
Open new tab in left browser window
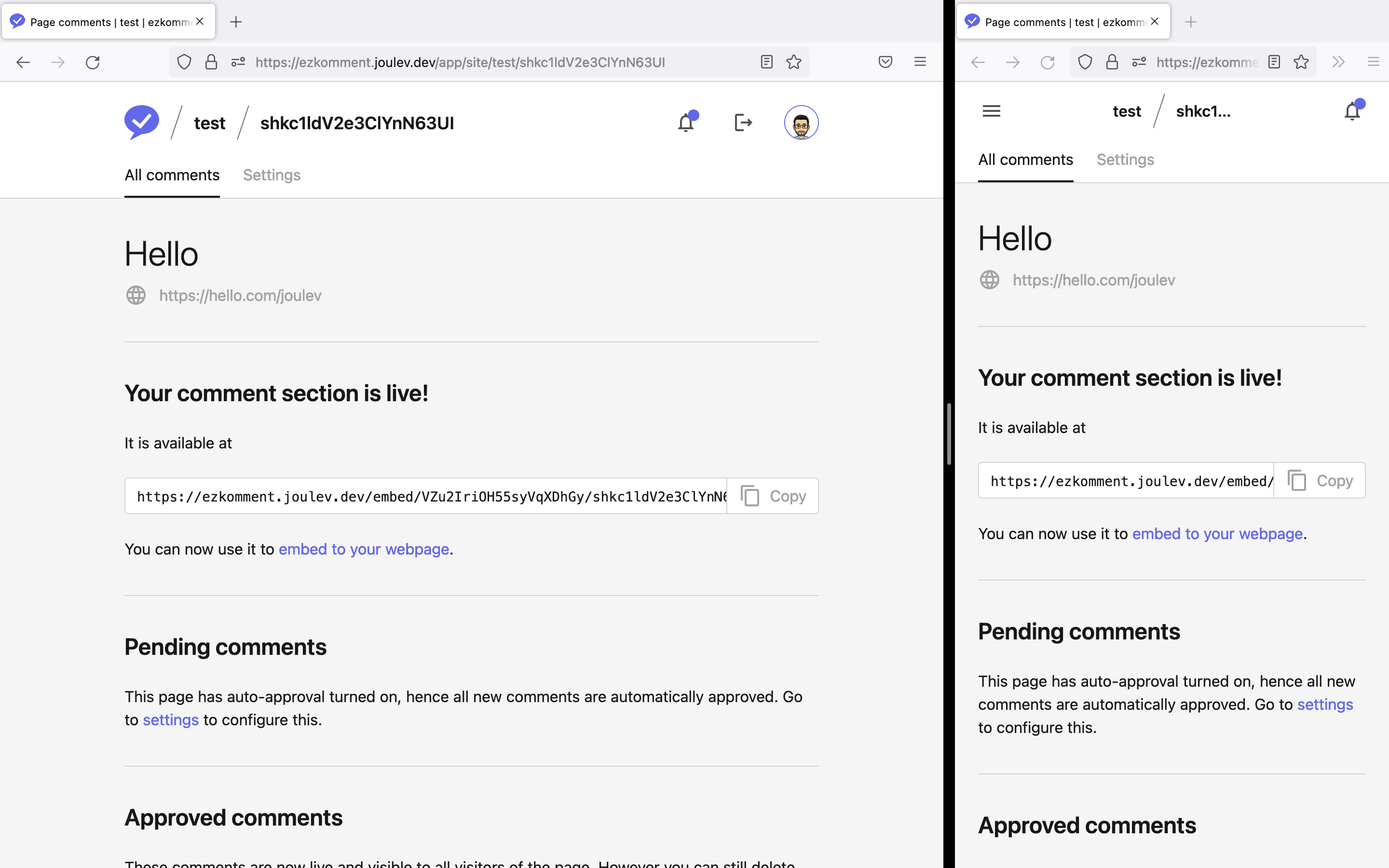click(x=236, y=22)
